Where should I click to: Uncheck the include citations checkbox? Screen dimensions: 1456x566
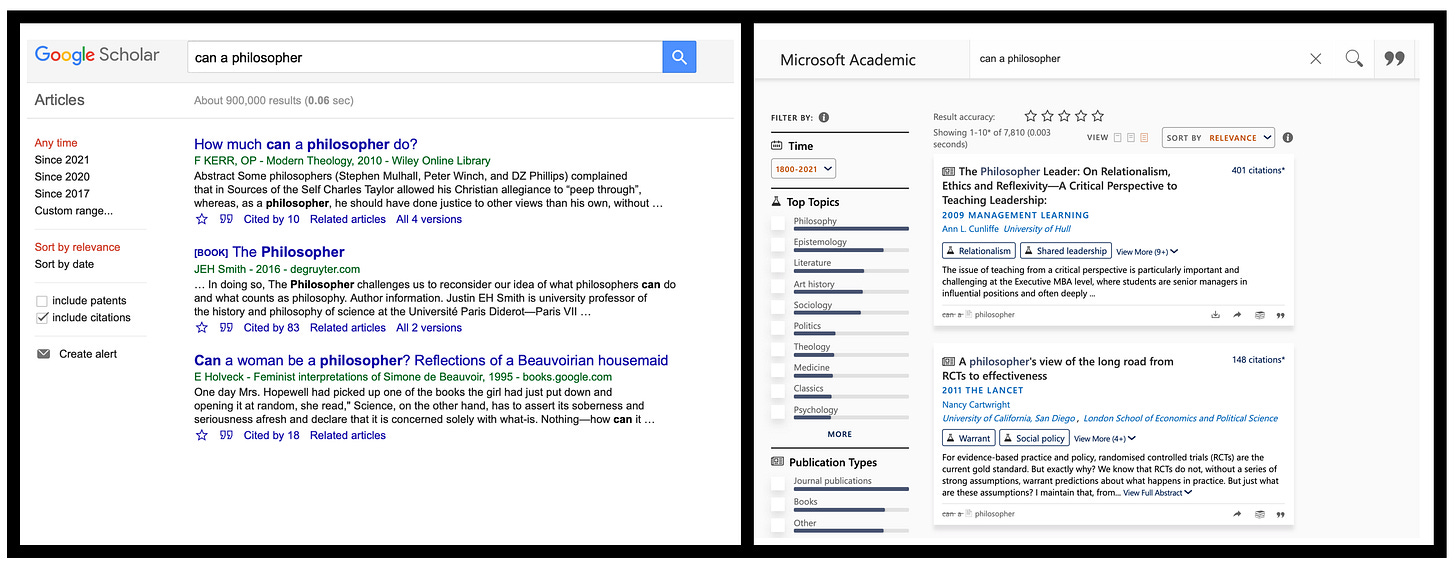tap(42, 318)
